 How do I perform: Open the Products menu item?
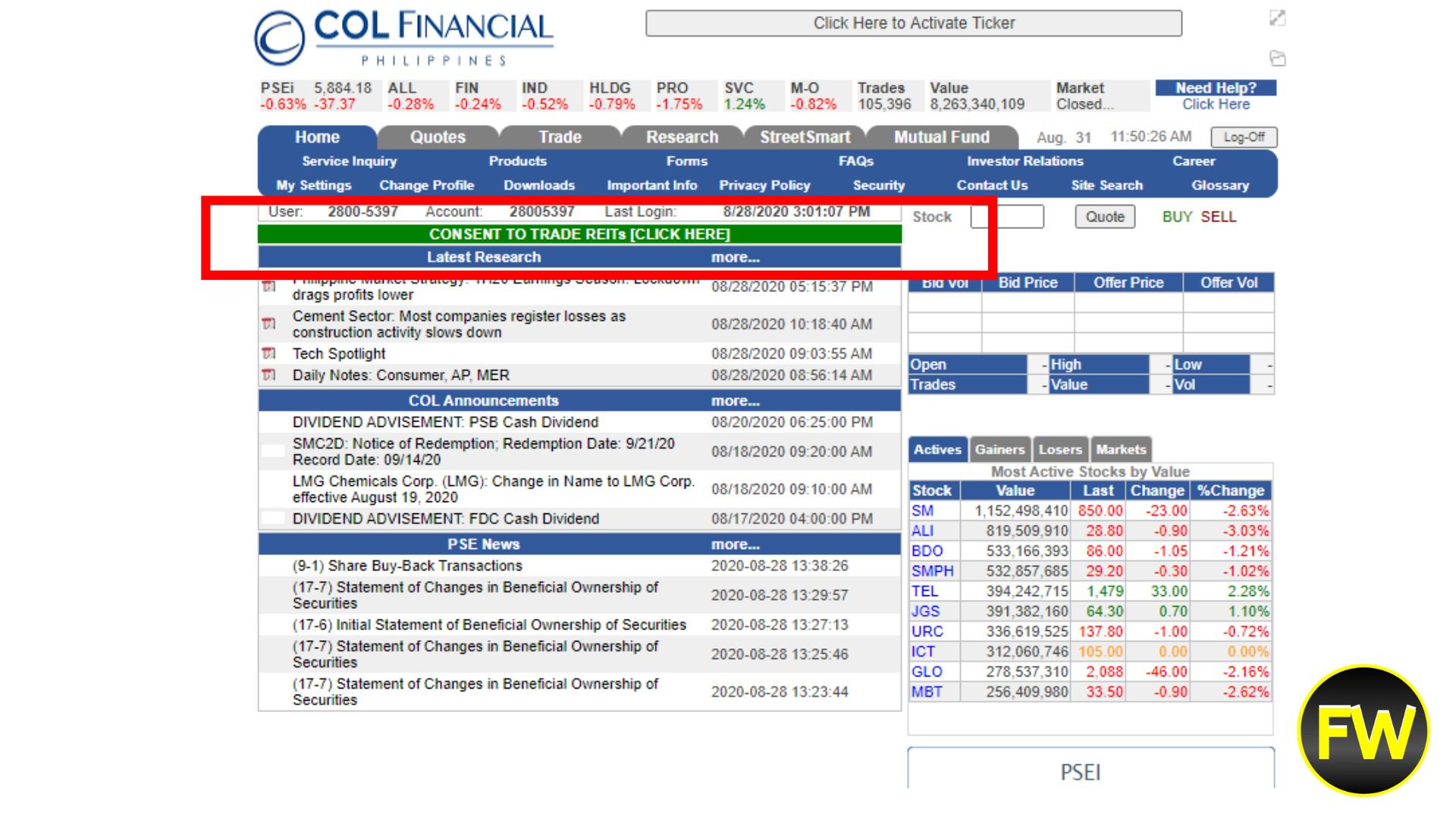(x=517, y=162)
